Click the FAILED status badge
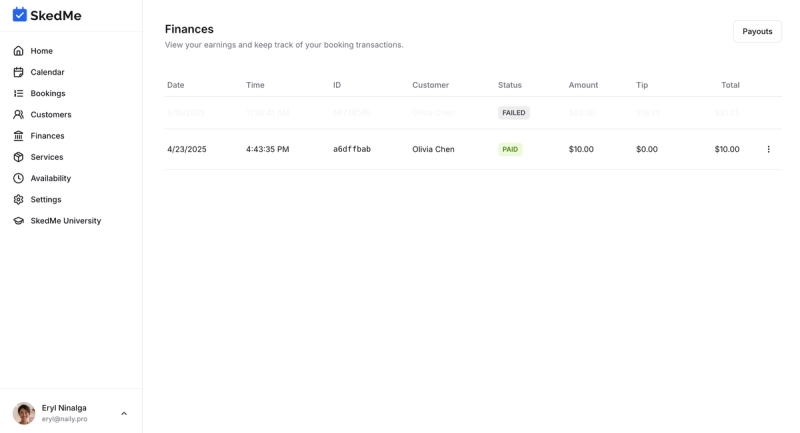This screenshot has width=800, height=433. pyautogui.click(x=514, y=113)
